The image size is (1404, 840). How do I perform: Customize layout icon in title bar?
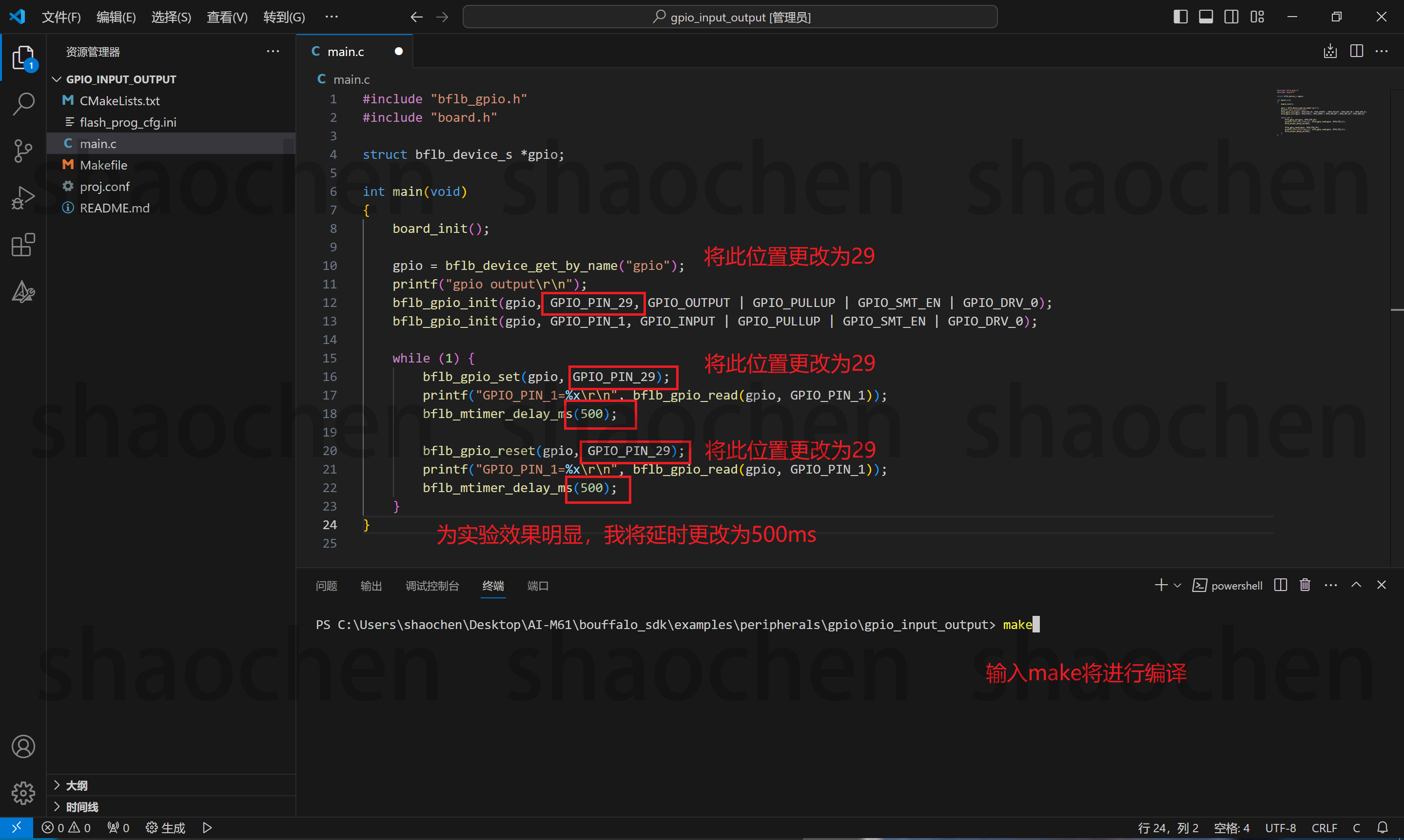(x=1257, y=17)
